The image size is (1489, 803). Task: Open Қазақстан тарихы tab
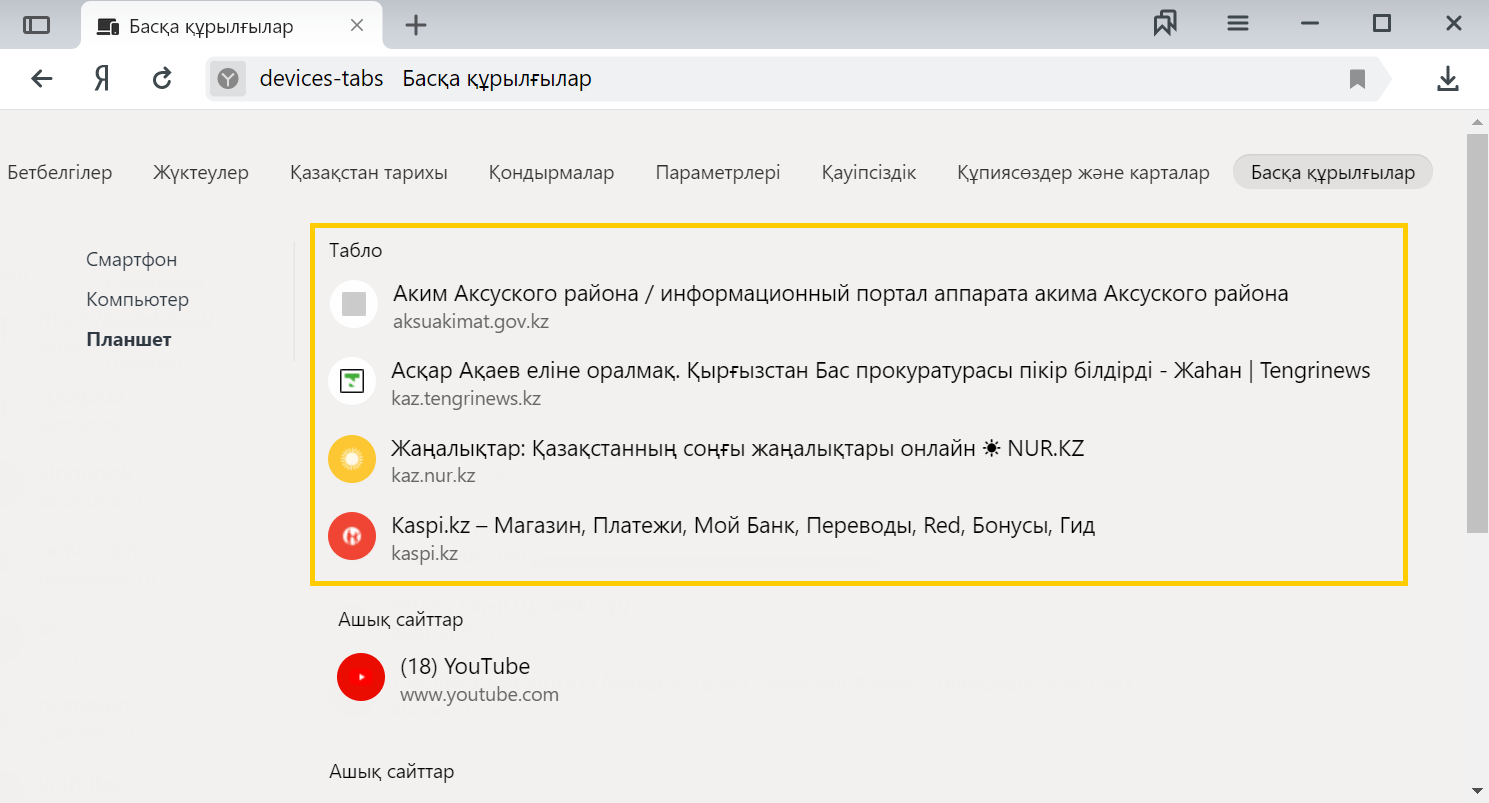369,173
